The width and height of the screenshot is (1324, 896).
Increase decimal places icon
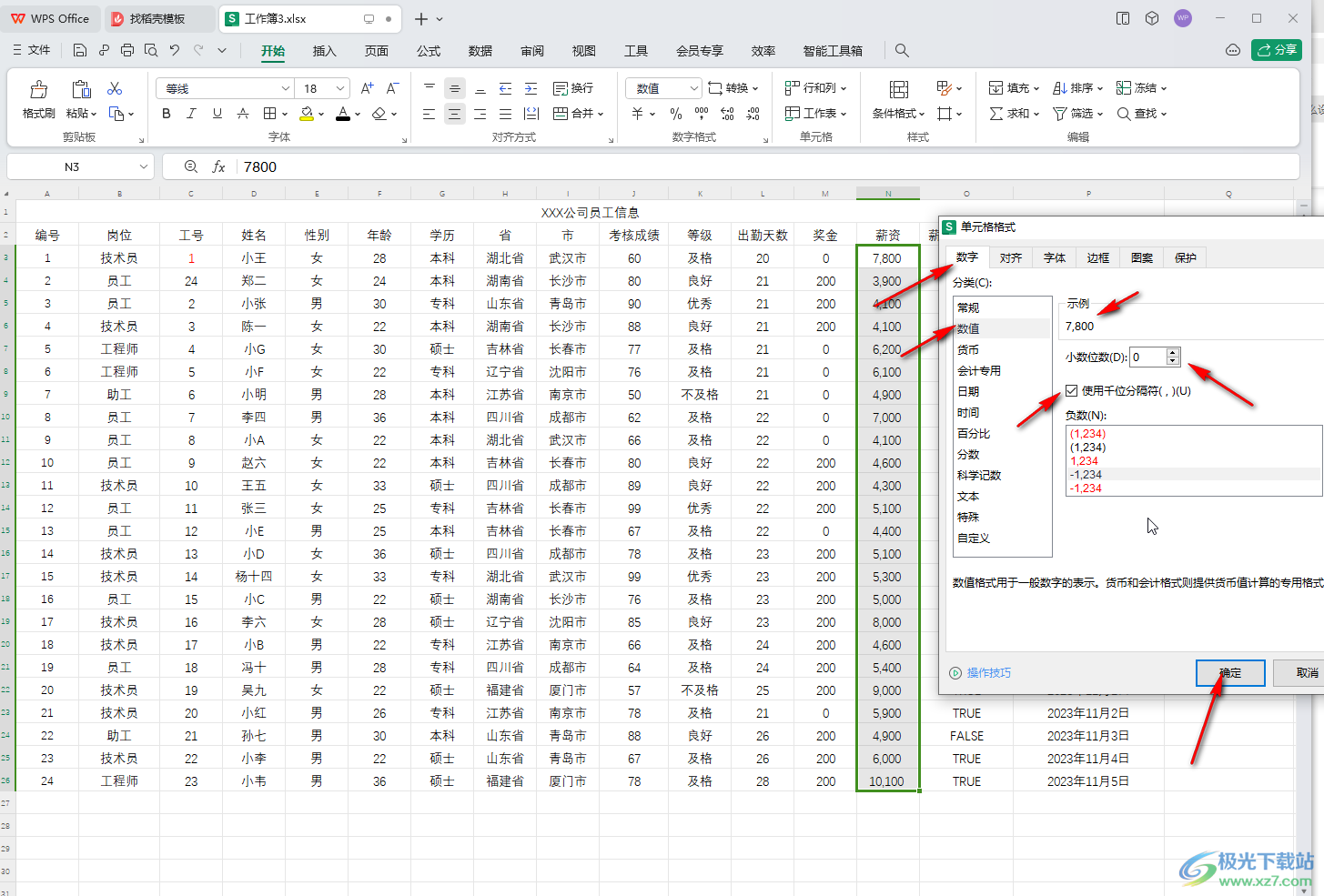[727, 114]
